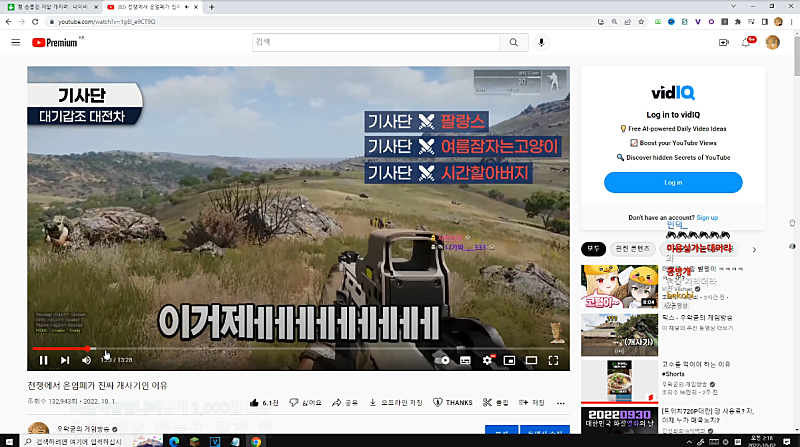Click the video progress bar
This screenshot has width=800, height=447.
point(300,349)
